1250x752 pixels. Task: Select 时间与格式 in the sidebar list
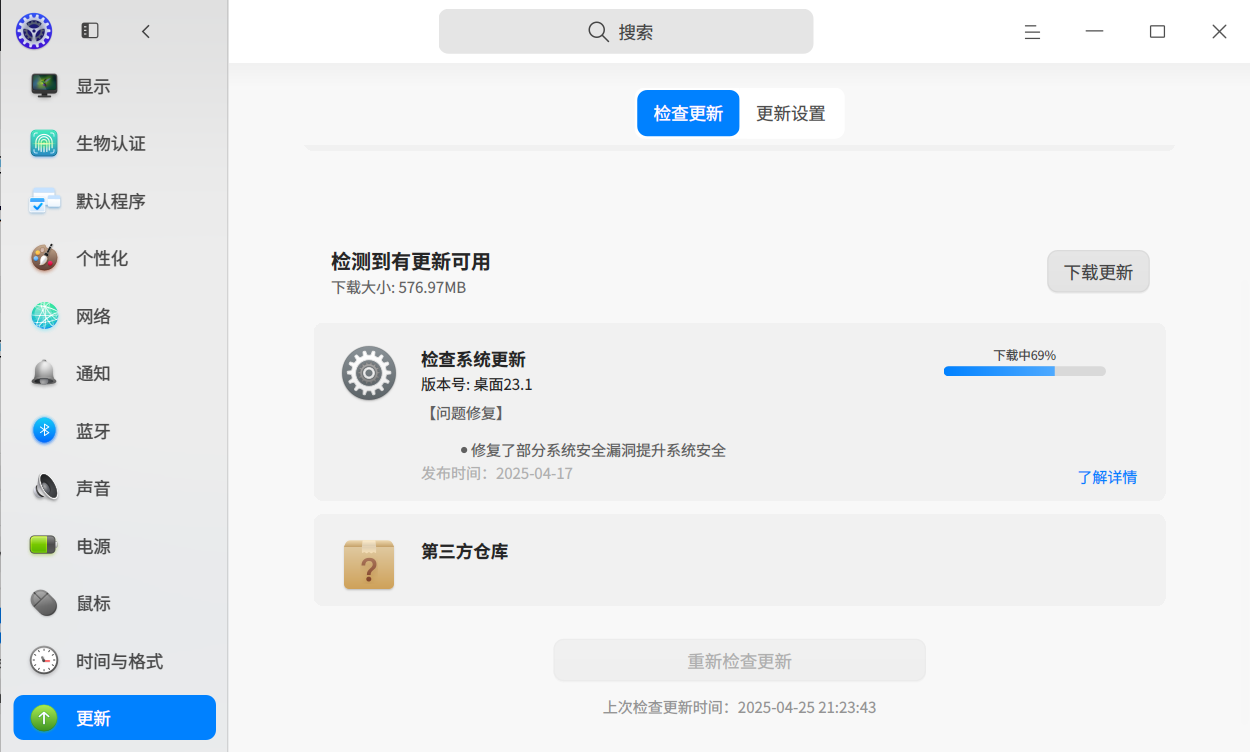coord(115,661)
